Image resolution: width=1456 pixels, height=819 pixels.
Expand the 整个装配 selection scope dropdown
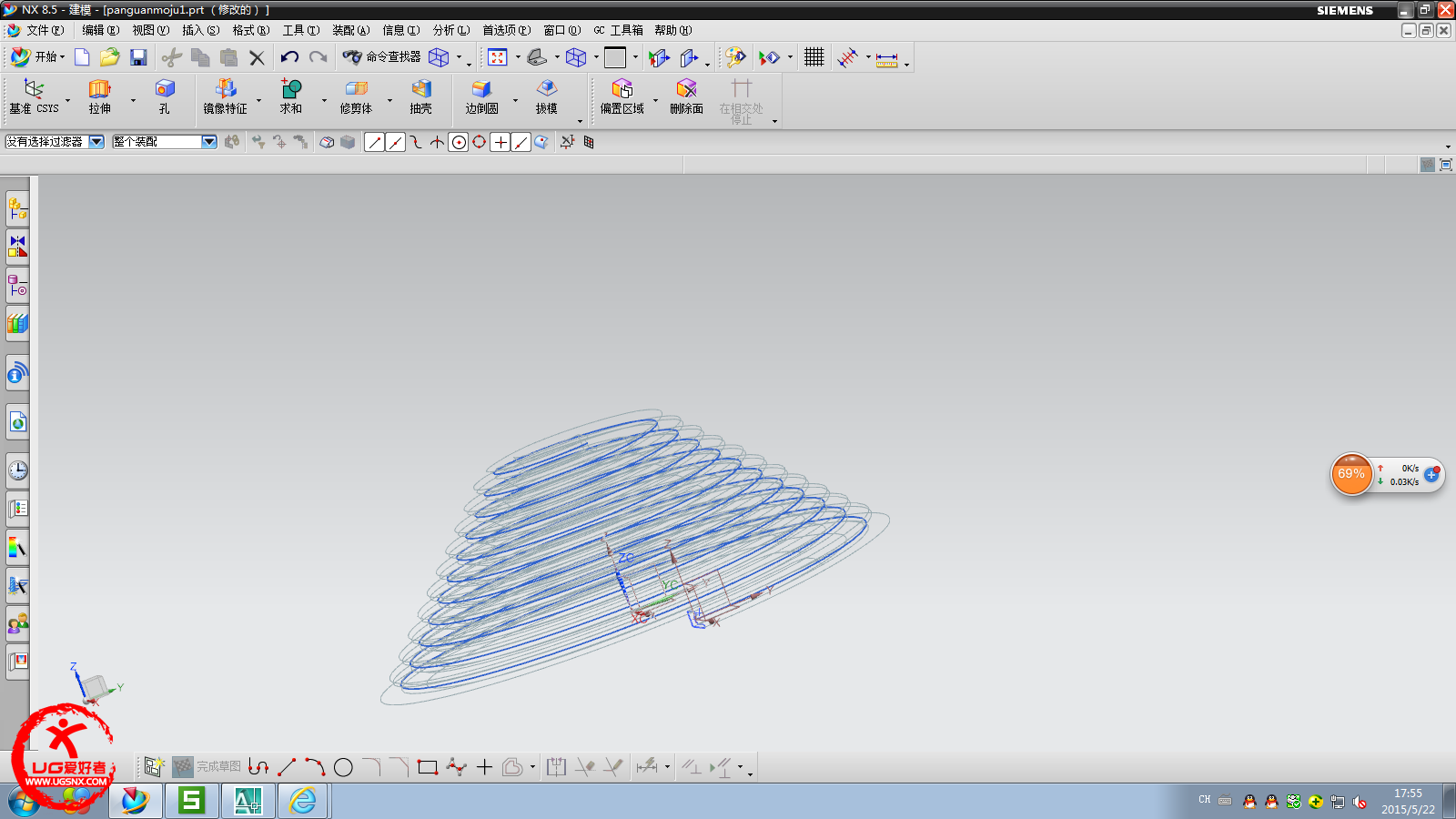[209, 142]
